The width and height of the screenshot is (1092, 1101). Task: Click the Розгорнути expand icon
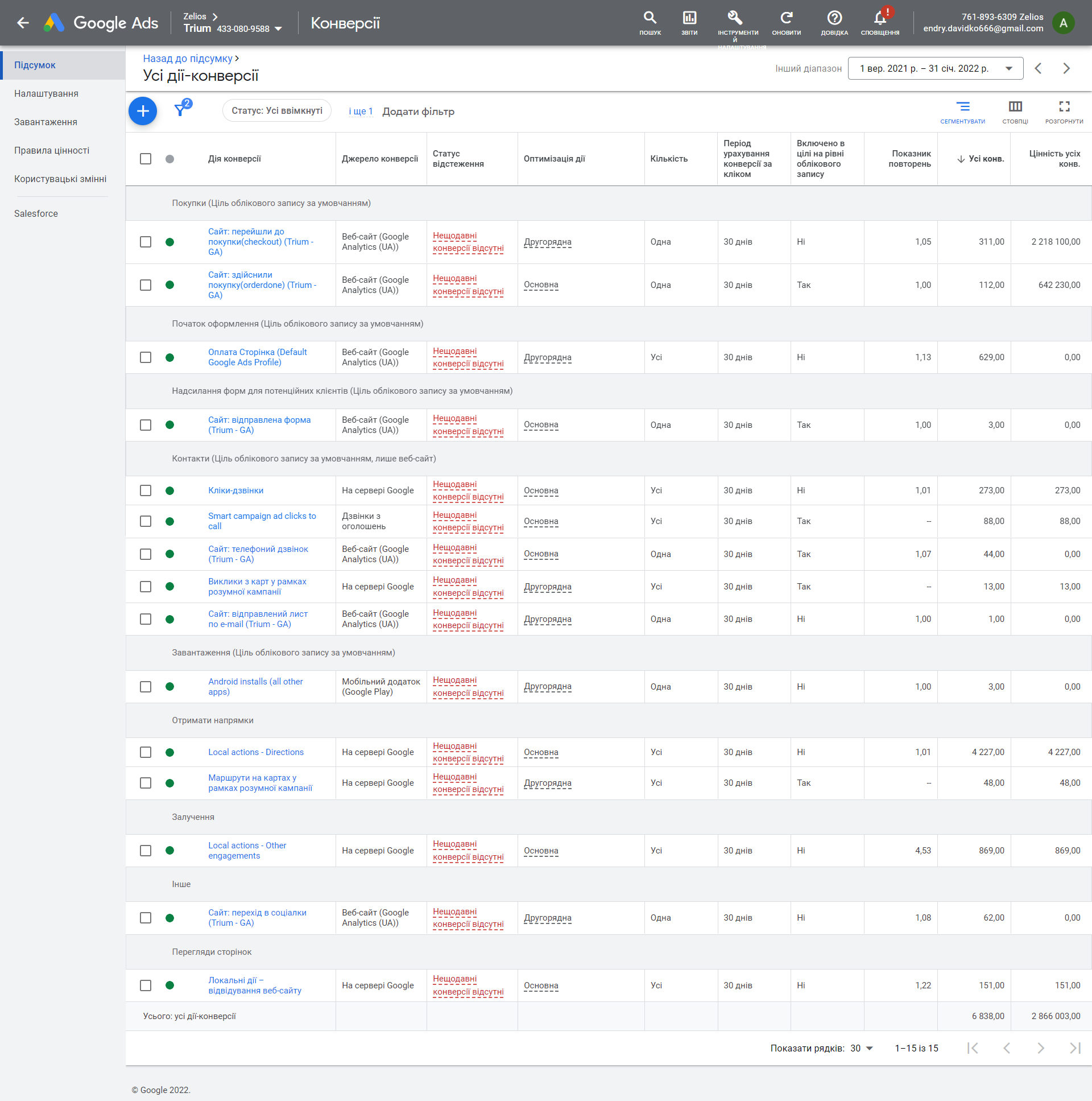tap(1064, 112)
